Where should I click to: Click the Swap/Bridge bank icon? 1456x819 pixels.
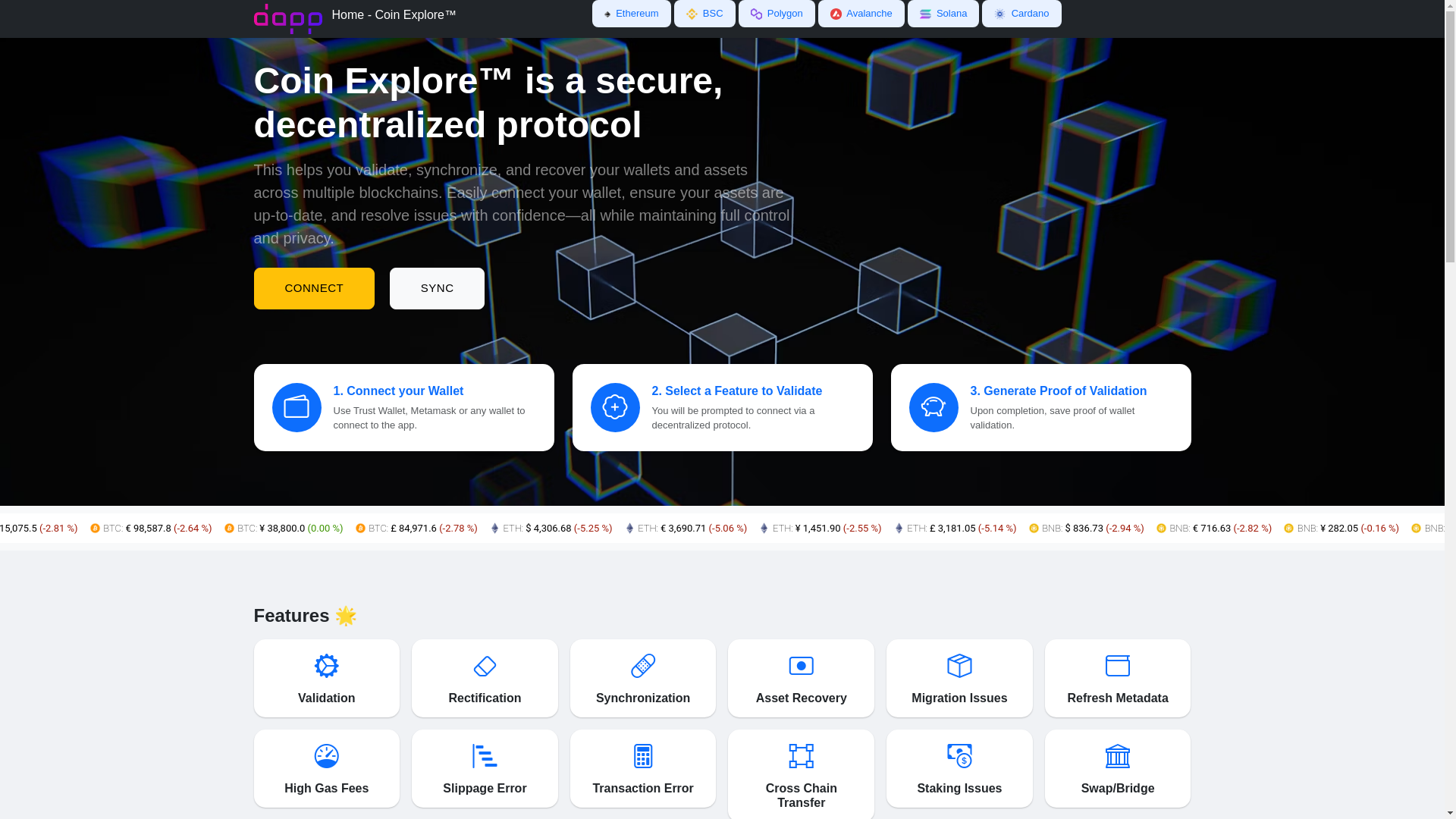point(1118,756)
